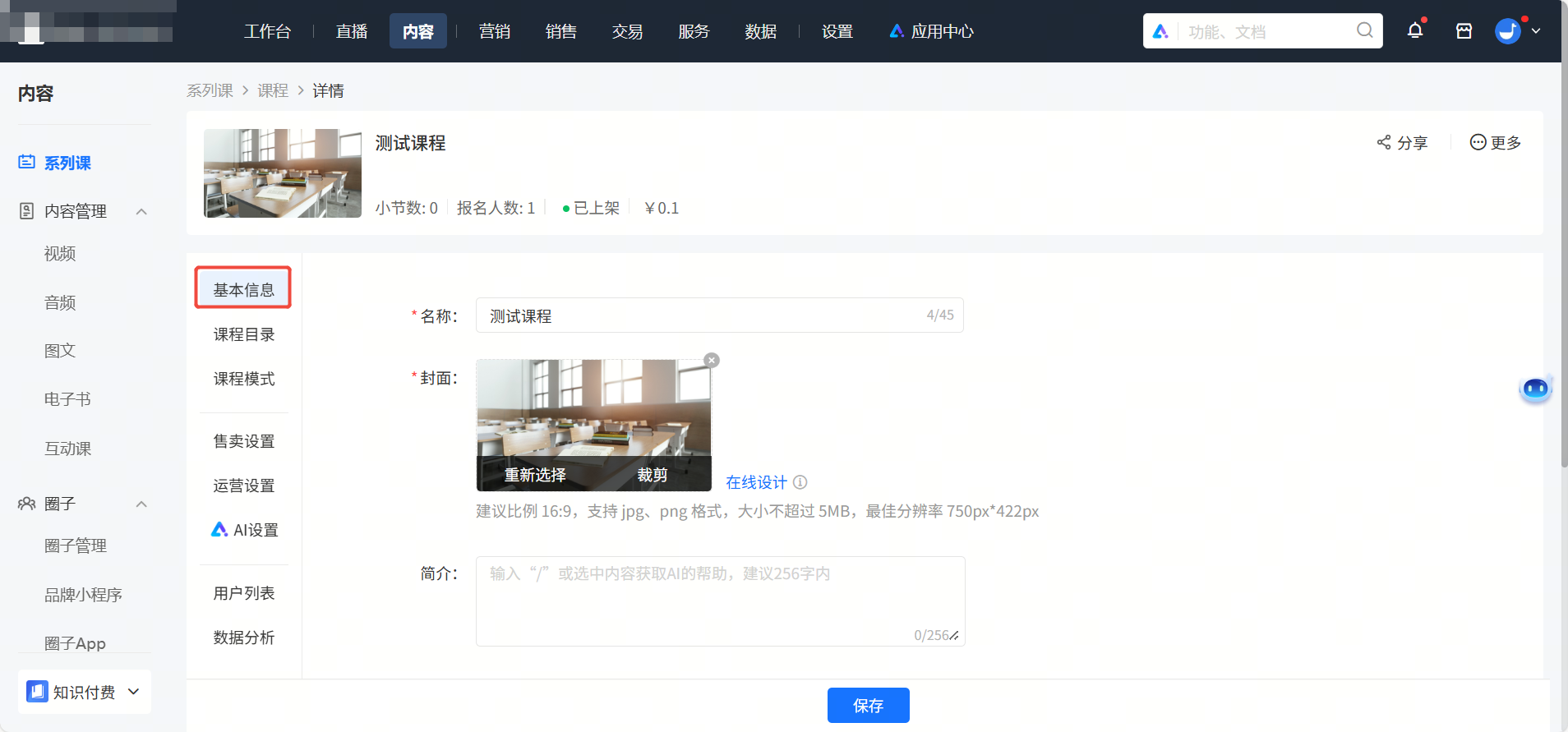Screen dimensions: 1568x732
Task: Open the notification bell
Action: click(1415, 31)
